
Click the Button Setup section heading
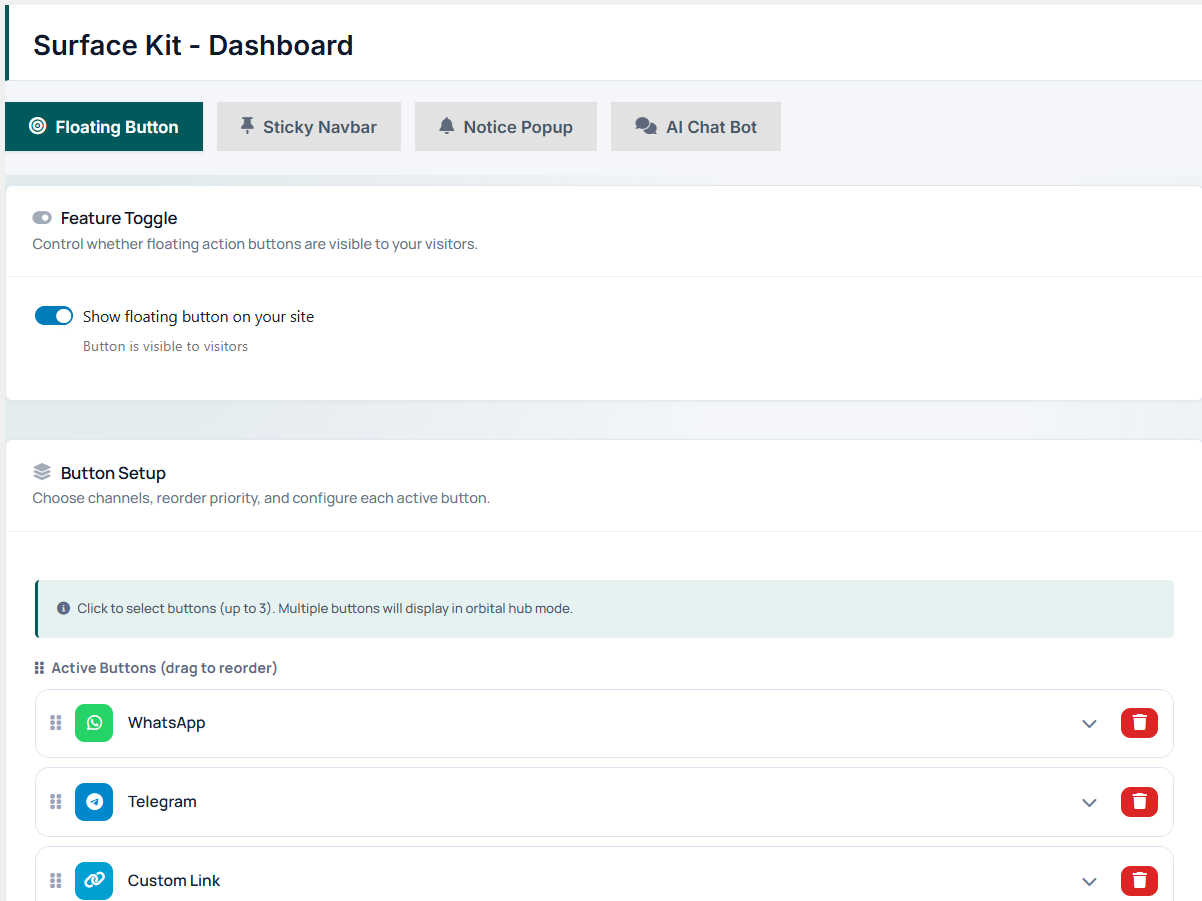point(113,473)
